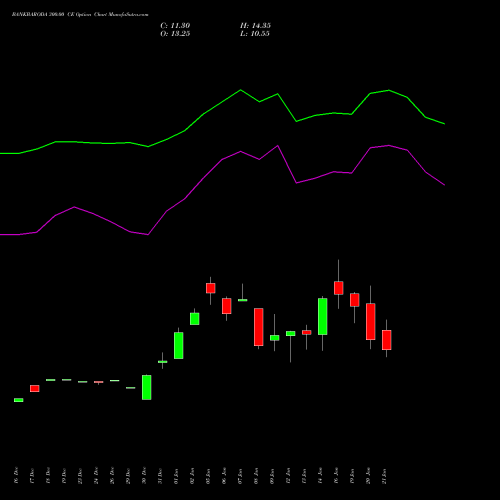Click the tall green candle for 14 Jan
Screen dimensions: 500x500
[323, 316]
